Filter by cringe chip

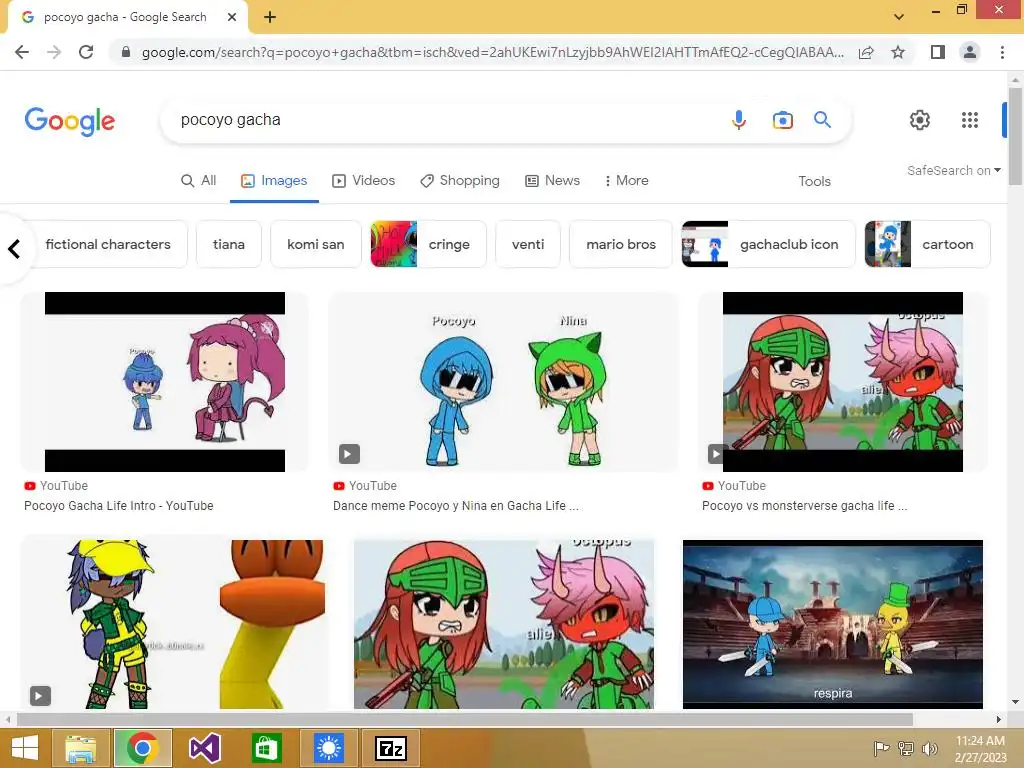428,244
